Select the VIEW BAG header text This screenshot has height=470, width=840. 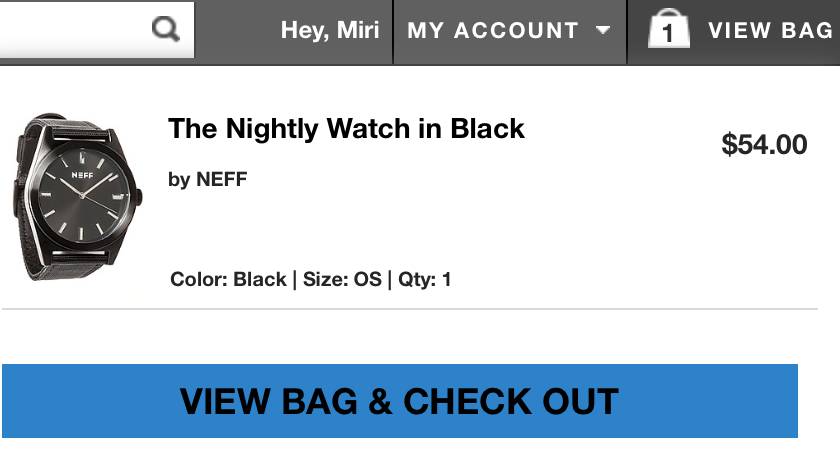(770, 31)
